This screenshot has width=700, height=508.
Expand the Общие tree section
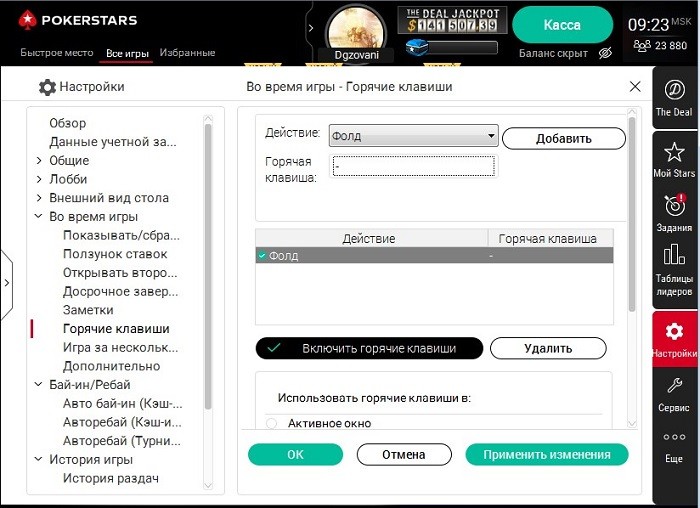(39, 160)
